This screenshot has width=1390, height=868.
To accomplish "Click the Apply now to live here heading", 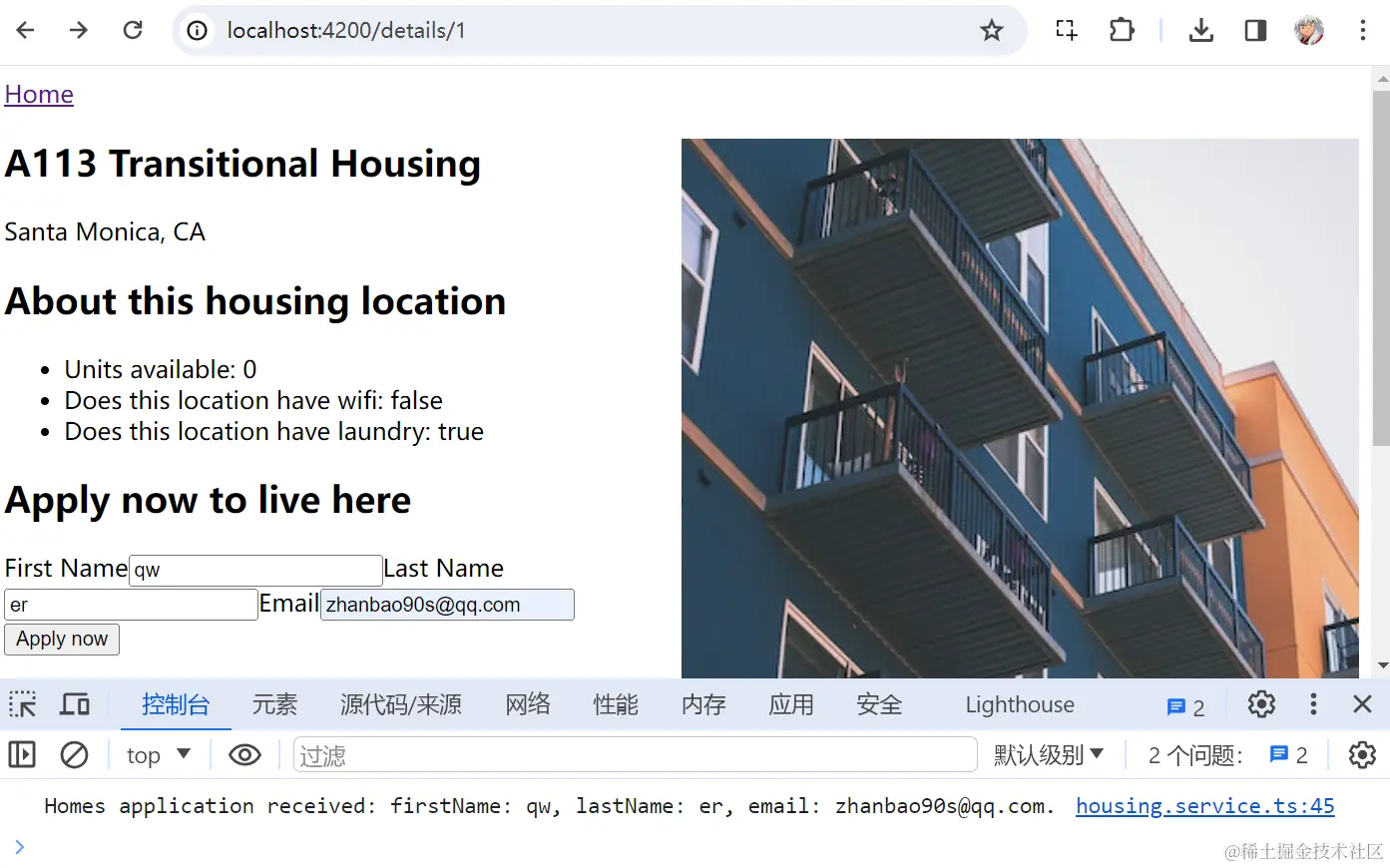I will point(208,500).
